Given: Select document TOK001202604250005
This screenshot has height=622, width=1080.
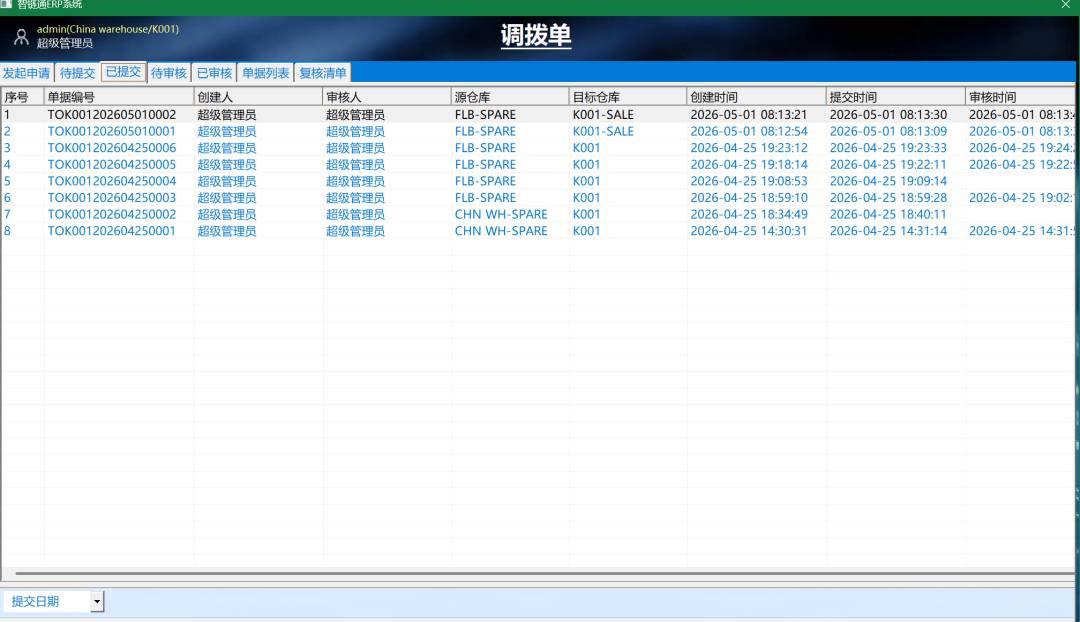Looking at the screenshot, I should pos(112,164).
